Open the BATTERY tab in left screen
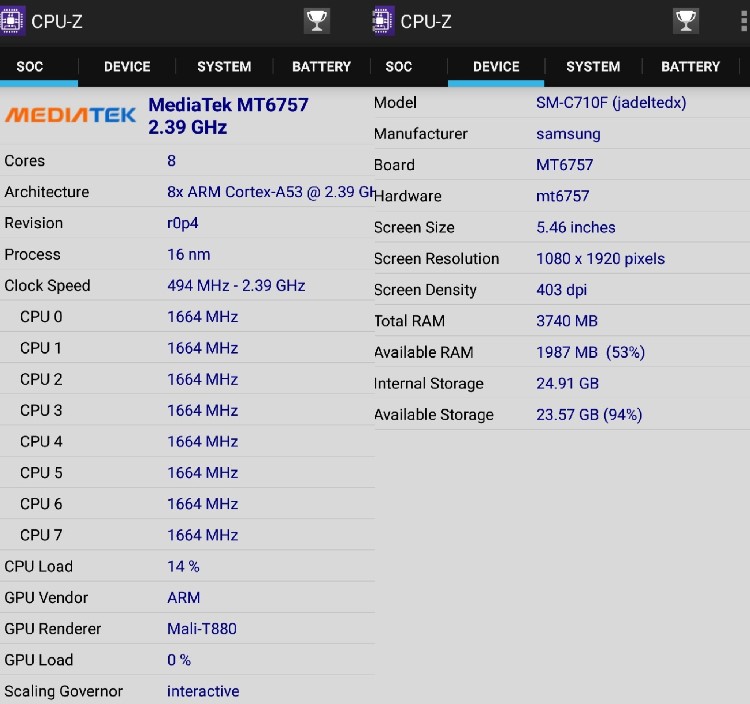The image size is (750, 704). (x=321, y=66)
